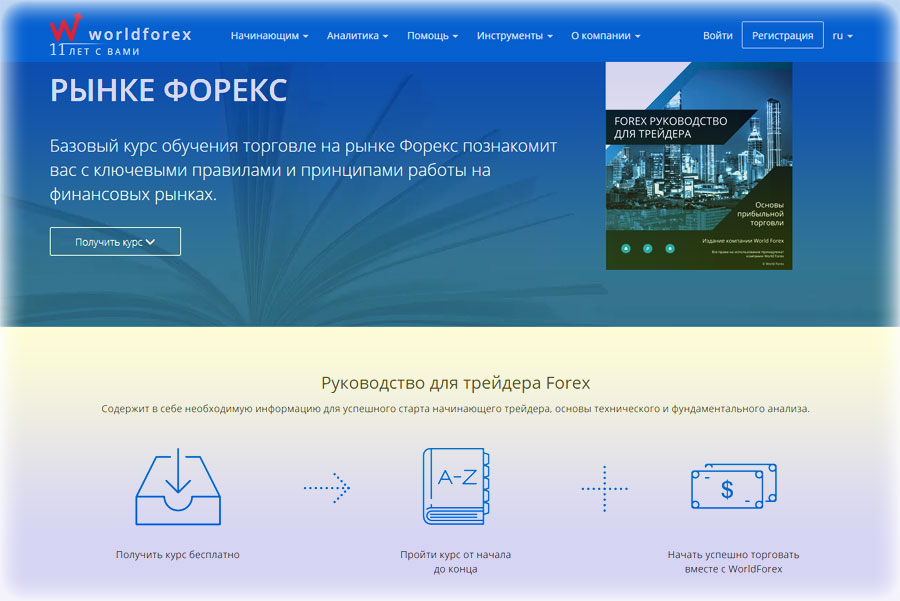This screenshot has height=601, width=900.
Task: Click the Получить курс бесплатно caption
Action: [x=177, y=554]
